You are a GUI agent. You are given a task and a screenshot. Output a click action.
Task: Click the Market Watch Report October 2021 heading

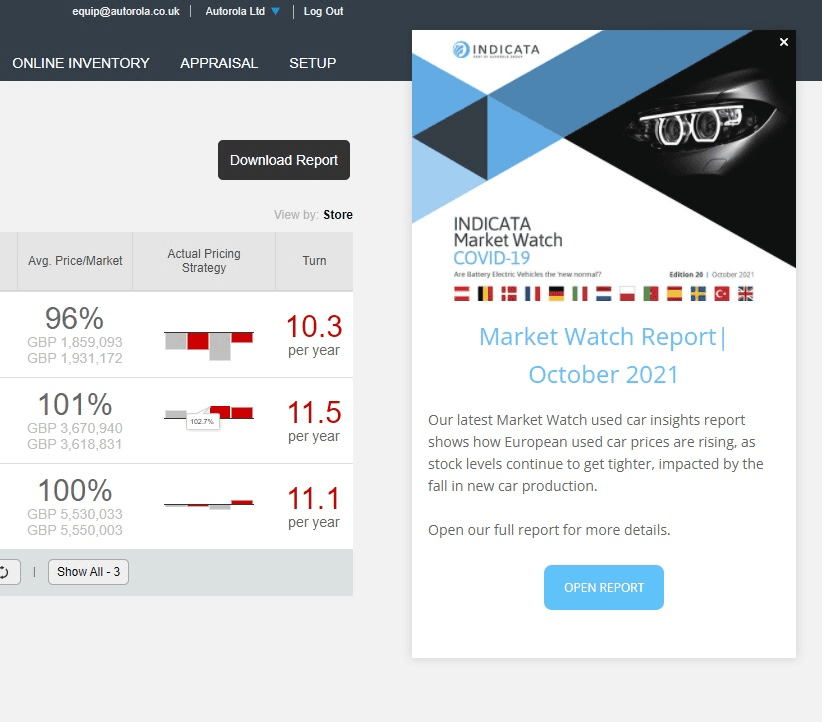coord(603,355)
